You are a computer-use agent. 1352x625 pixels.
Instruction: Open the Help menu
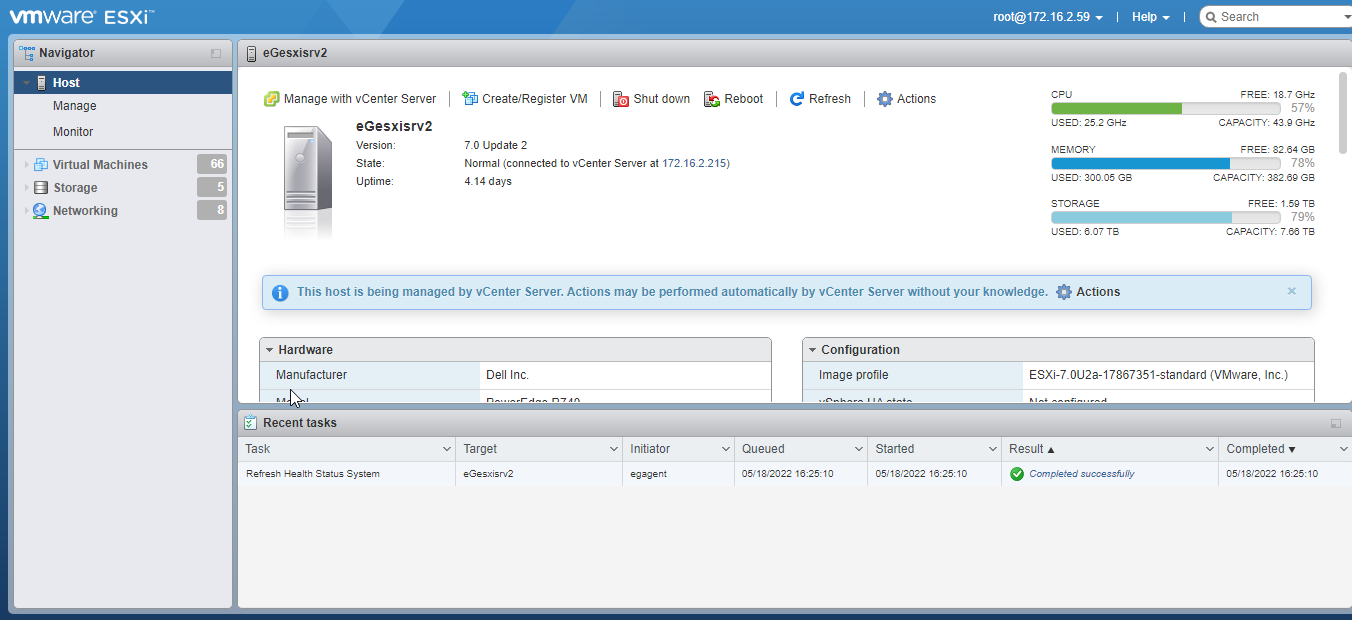click(x=1151, y=17)
